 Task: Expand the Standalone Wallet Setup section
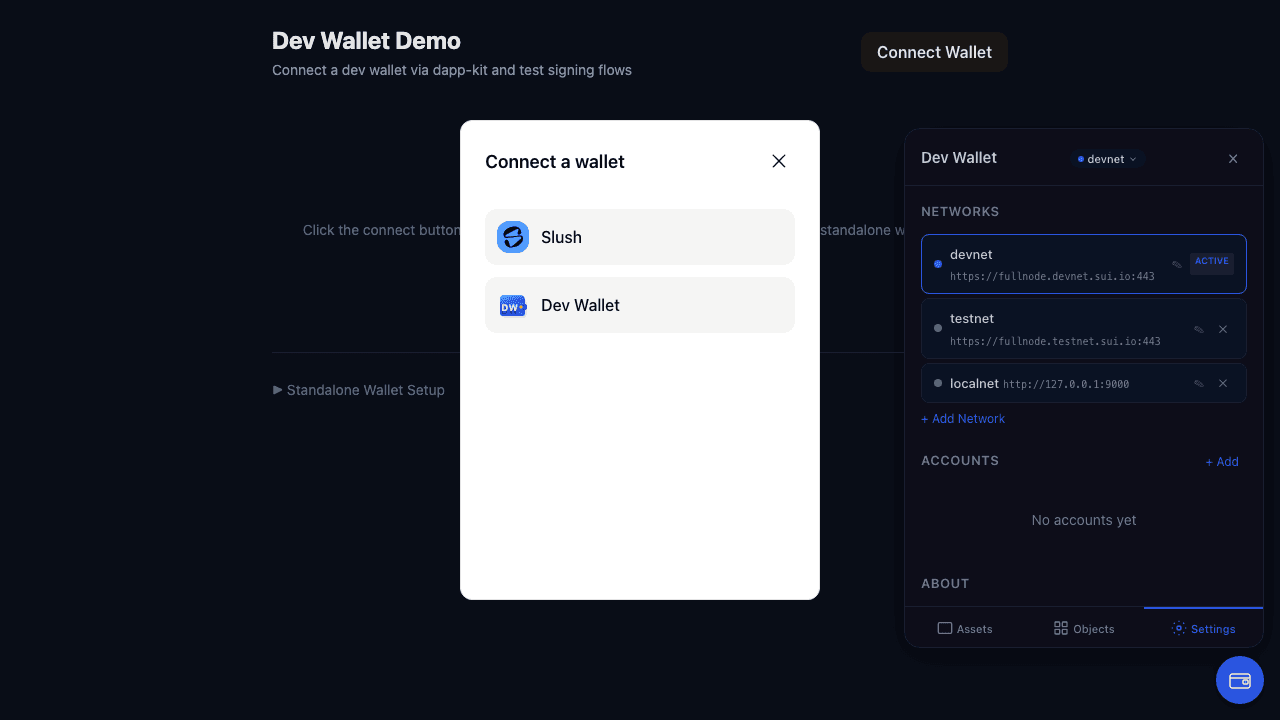click(x=358, y=390)
